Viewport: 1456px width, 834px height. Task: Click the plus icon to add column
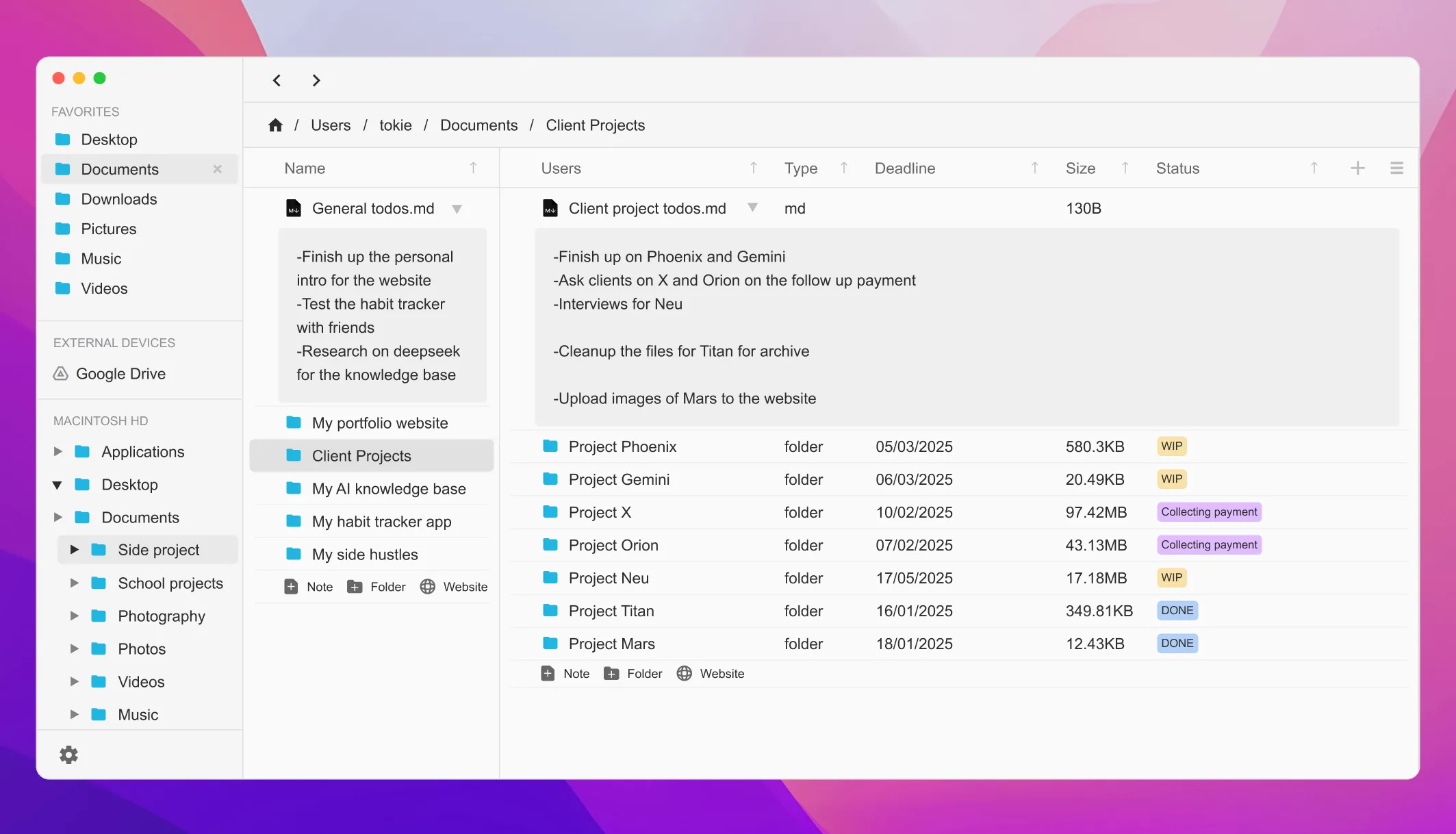coord(1357,168)
